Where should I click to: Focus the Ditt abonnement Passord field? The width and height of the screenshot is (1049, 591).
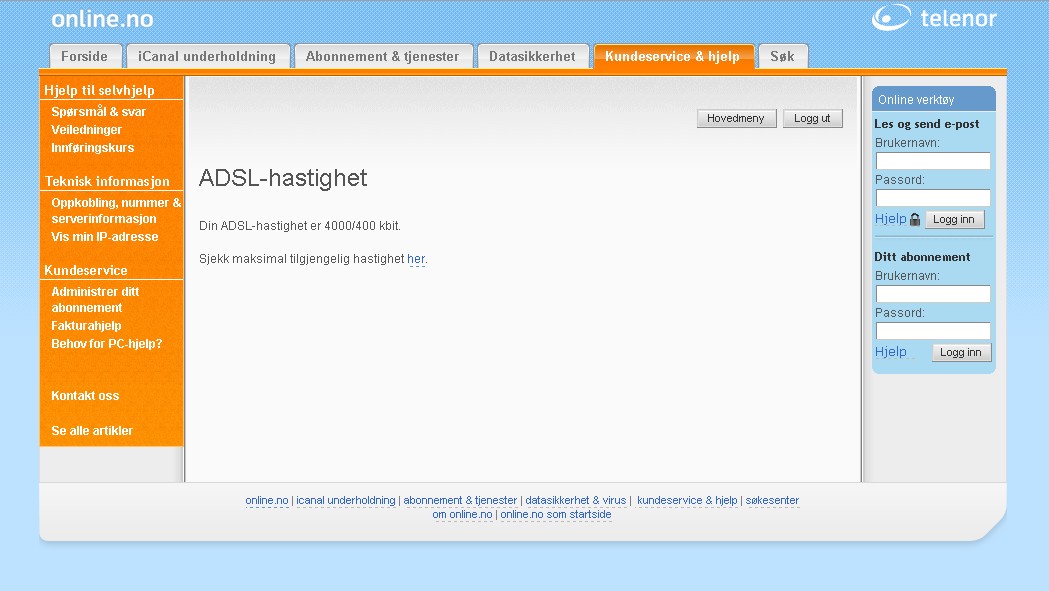[933, 331]
